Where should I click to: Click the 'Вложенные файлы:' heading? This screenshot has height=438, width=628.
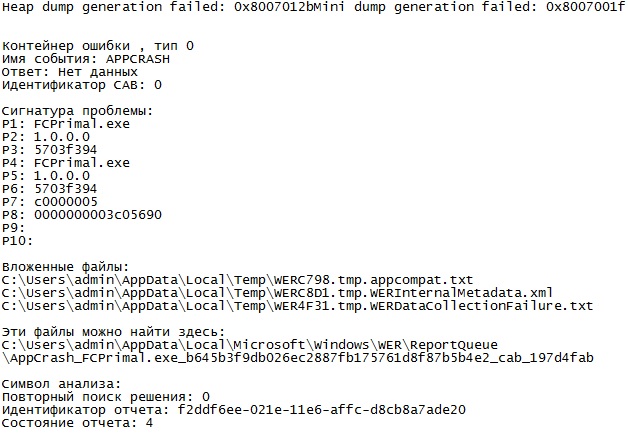(65, 266)
